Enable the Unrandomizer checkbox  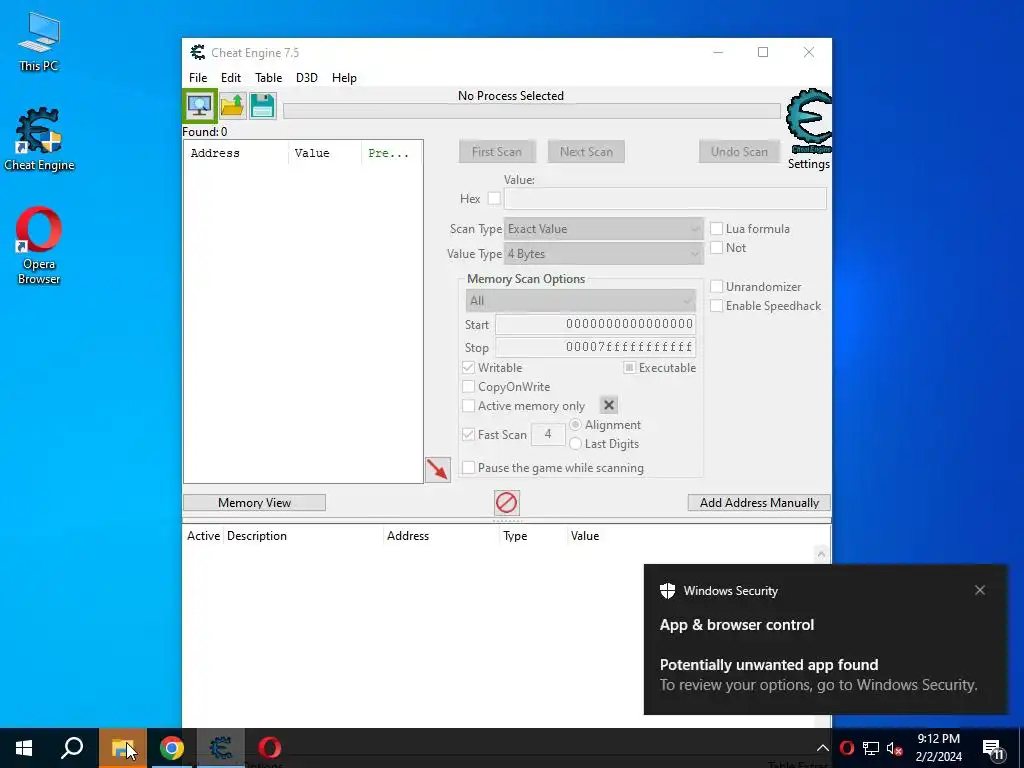coord(716,287)
